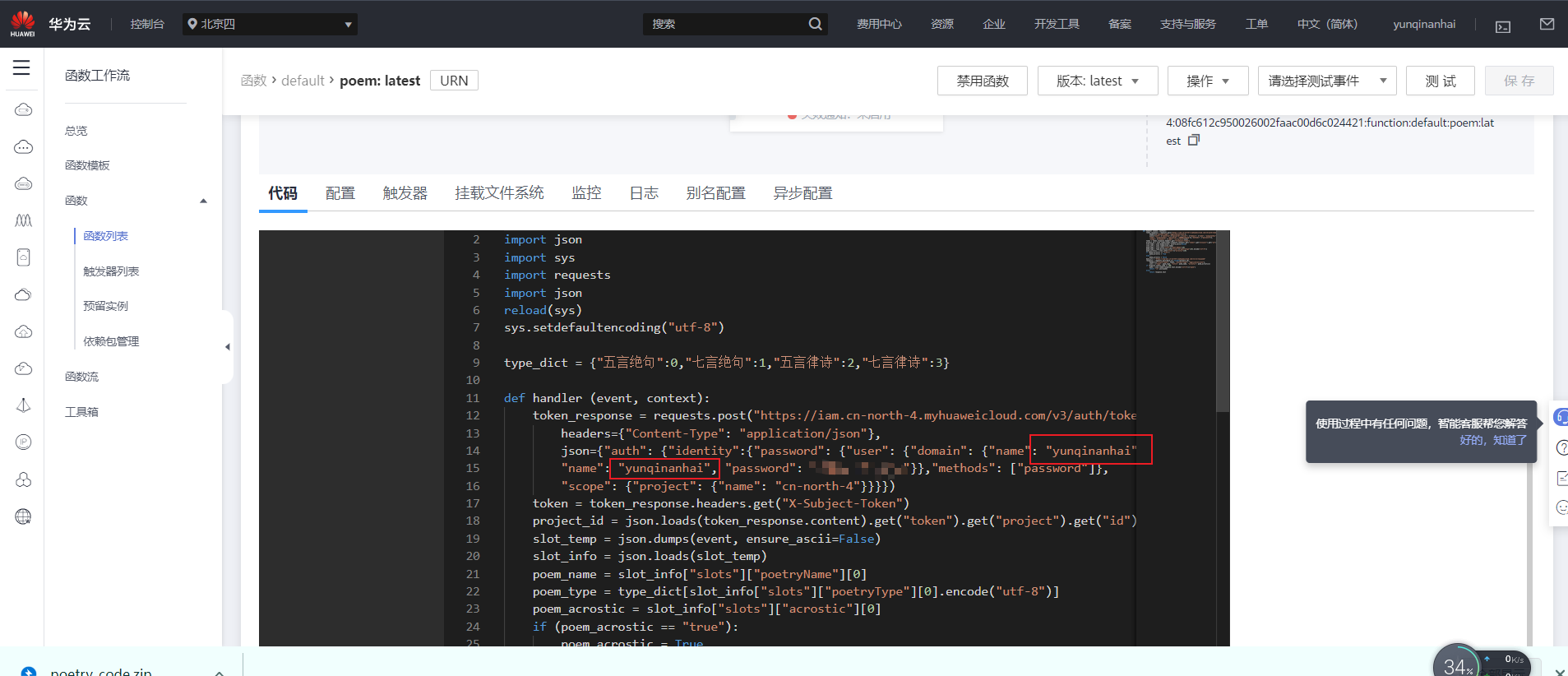Click the 保存 button
Image resolution: width=1568 pixels, height=676 pixels.
tap(1519, 81)
